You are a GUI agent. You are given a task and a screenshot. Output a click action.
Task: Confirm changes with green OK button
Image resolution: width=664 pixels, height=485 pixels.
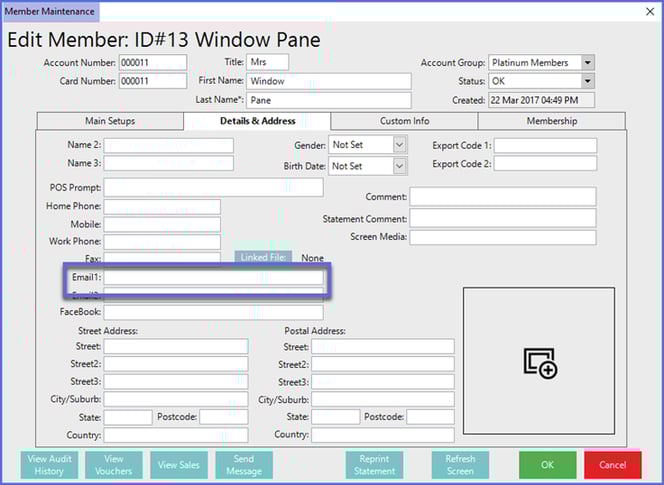547,465
